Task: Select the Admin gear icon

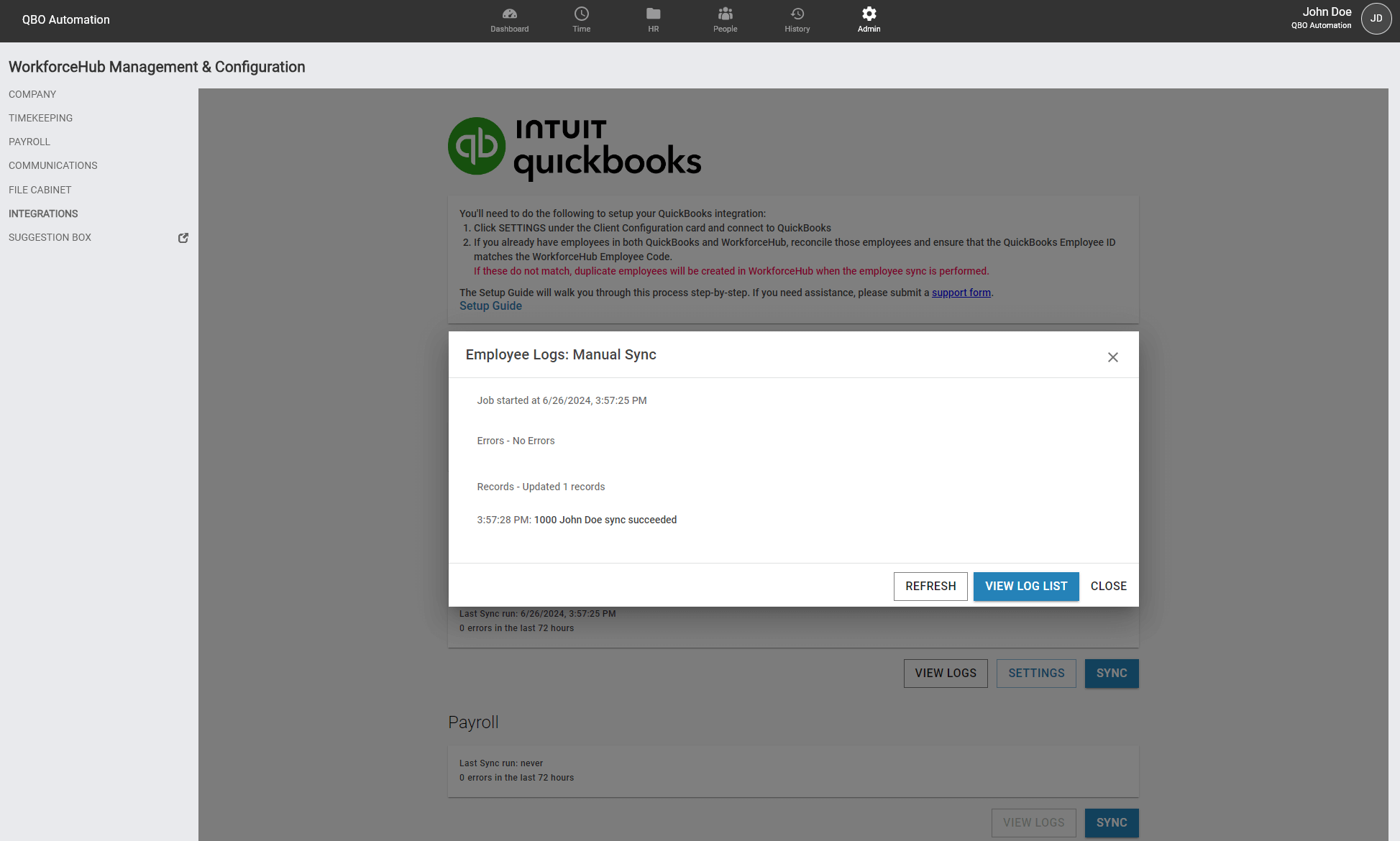Action: coord(869,19)
